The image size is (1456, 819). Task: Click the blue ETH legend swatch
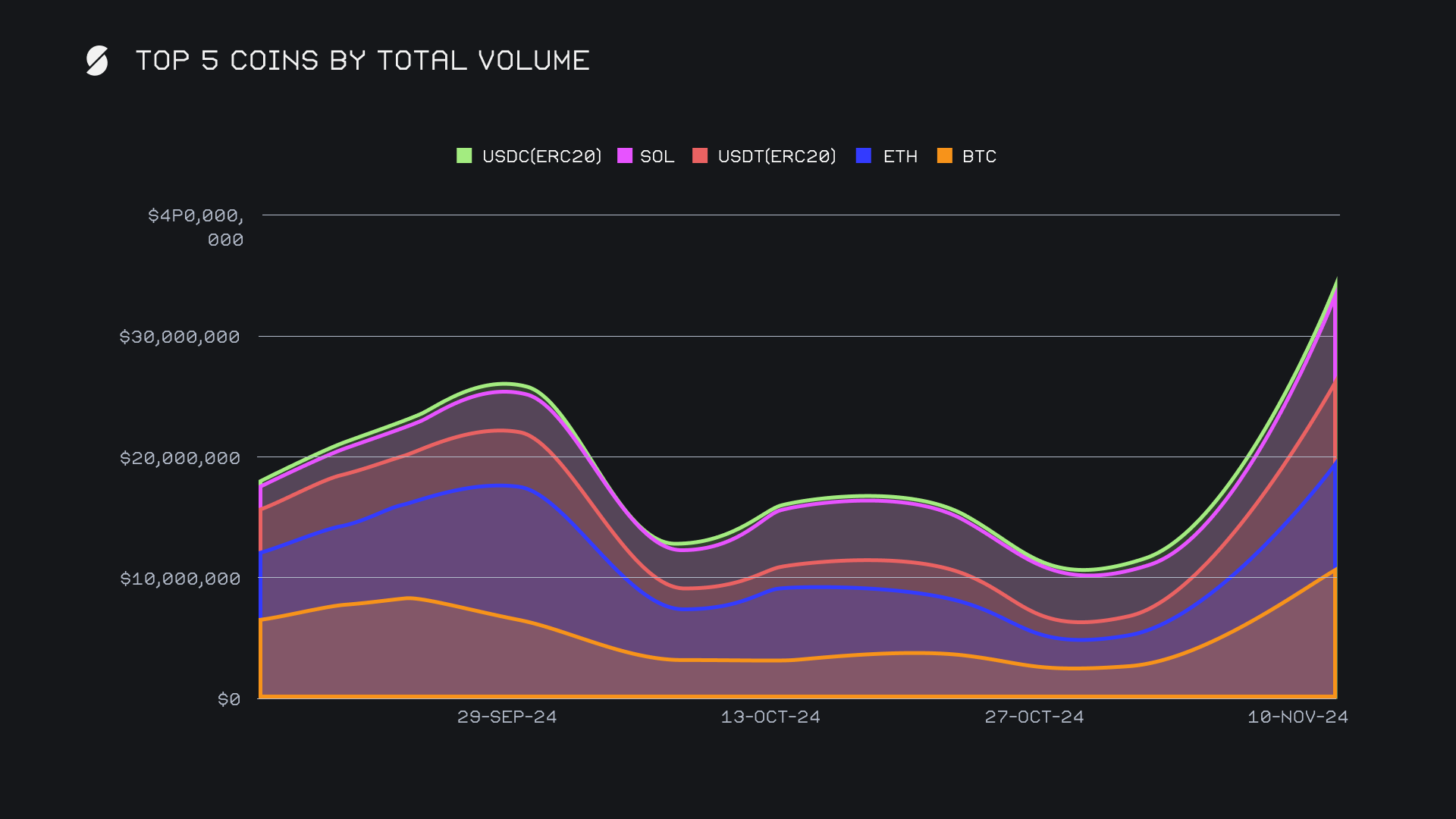click(864, 155)
